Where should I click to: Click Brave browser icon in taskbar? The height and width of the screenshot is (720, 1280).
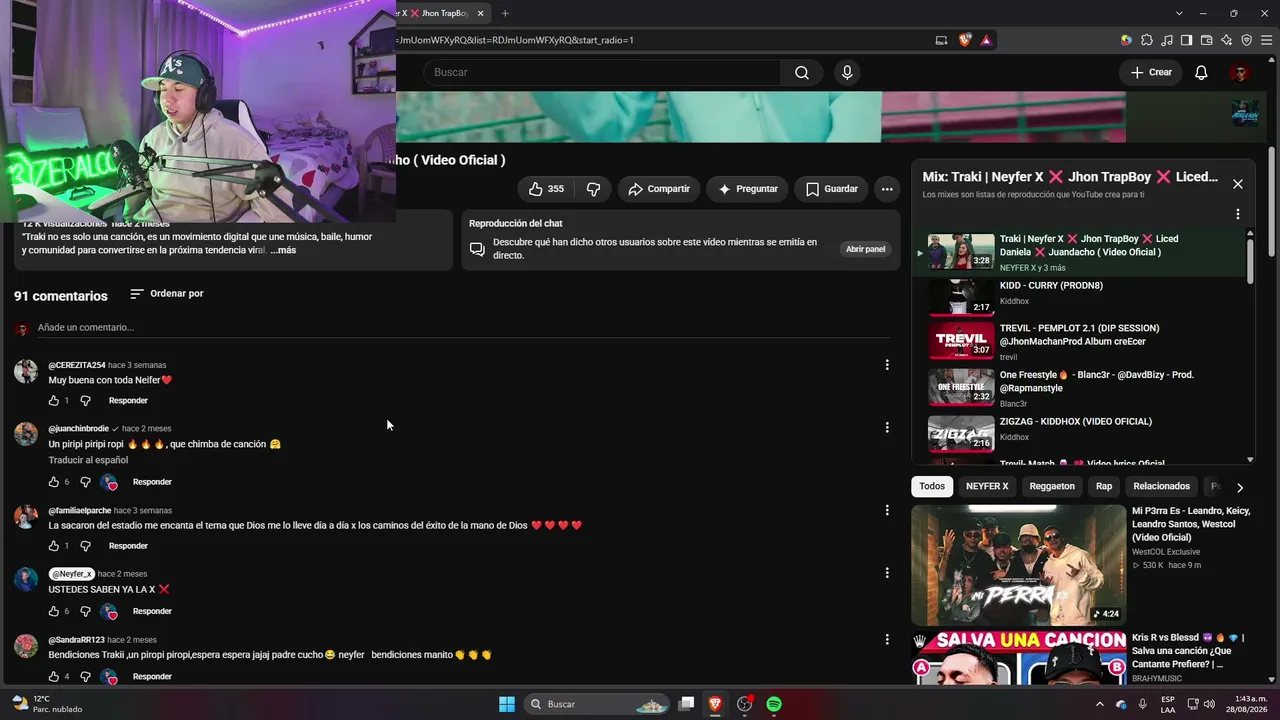(x=715, y=704)
